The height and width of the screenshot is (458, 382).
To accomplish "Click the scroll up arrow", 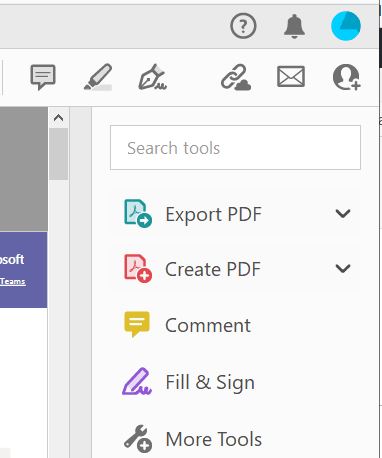I will point(58,118).
